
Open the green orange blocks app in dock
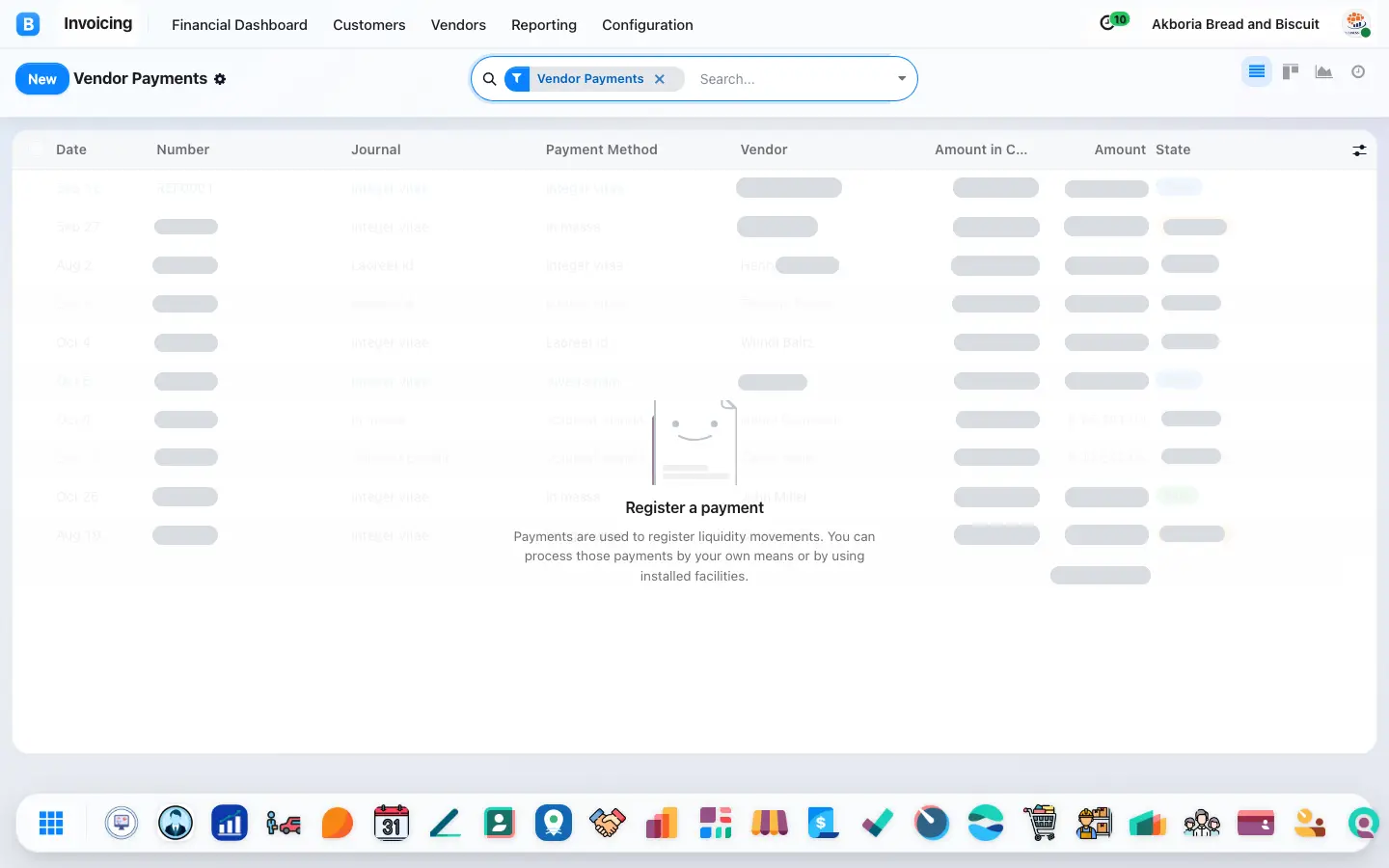point(1148,823)
